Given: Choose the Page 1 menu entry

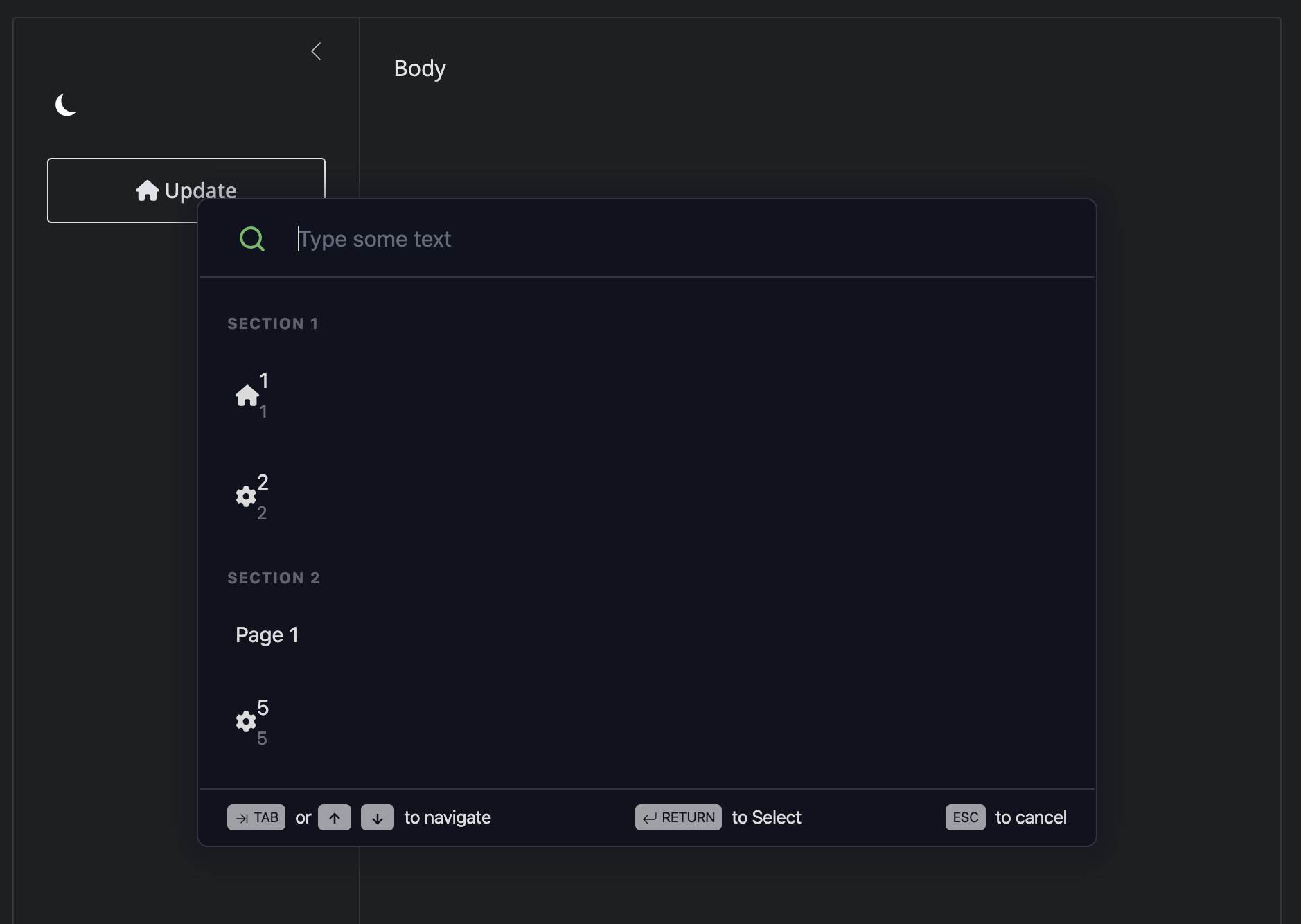Looking at the screenshot, I should click(267, 635).
